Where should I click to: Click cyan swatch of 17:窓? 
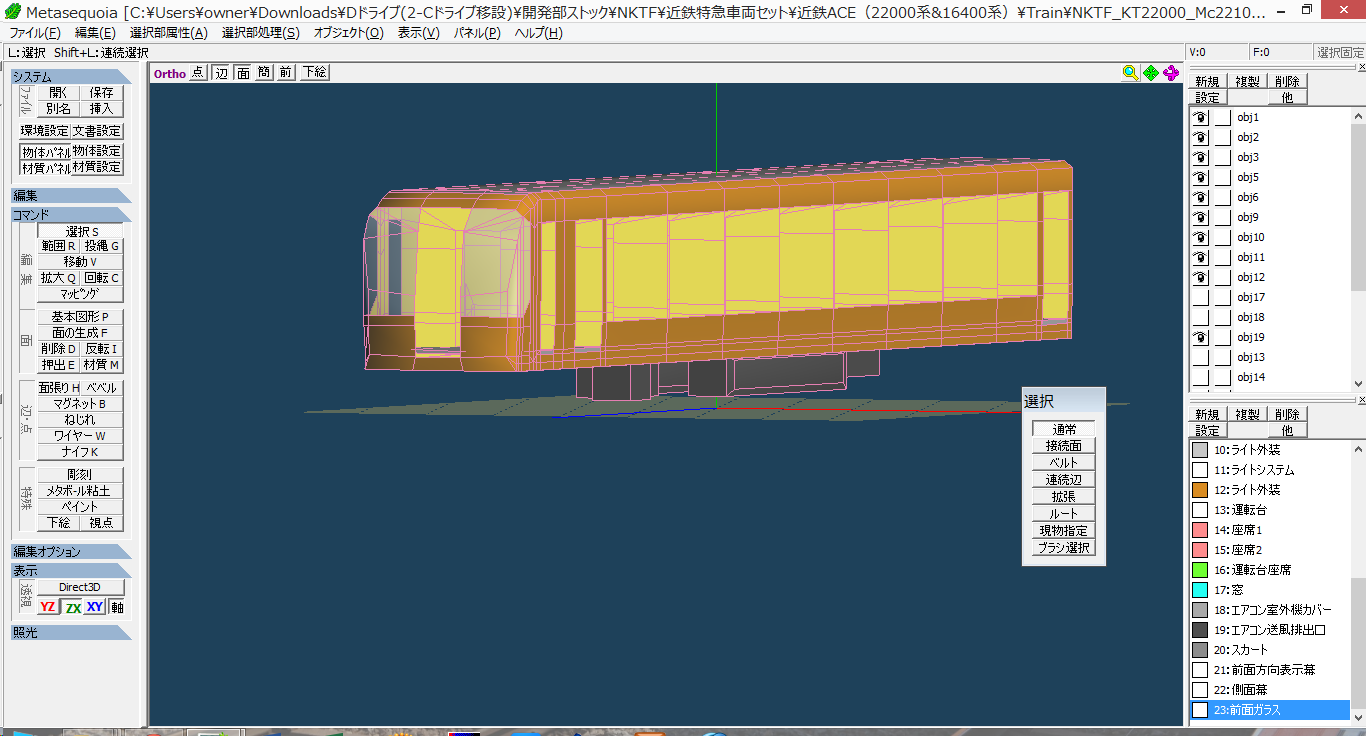click(1200, 590)
